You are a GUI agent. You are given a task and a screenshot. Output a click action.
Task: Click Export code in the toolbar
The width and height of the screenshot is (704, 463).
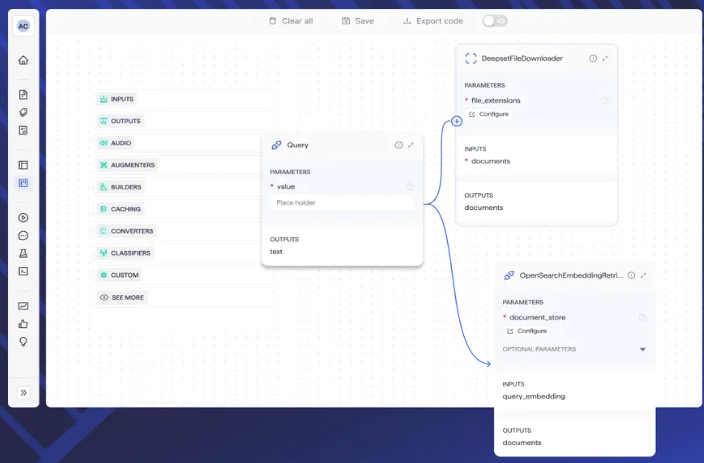point(433,21)
